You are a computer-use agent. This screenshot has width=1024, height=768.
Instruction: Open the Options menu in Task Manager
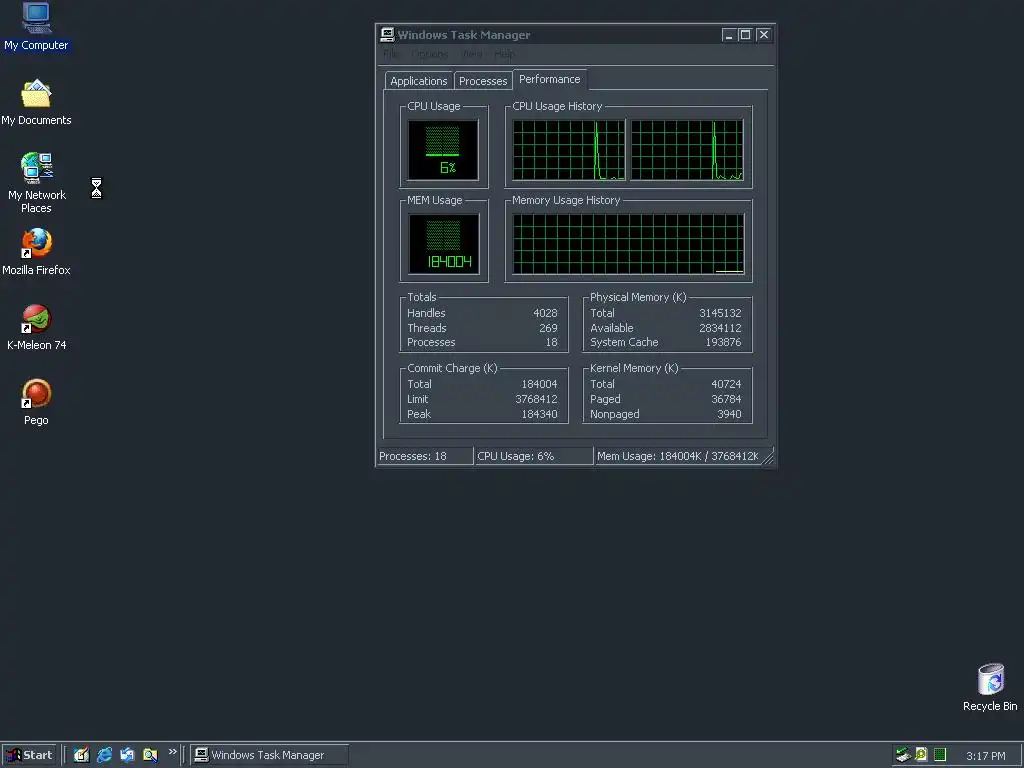430,54
